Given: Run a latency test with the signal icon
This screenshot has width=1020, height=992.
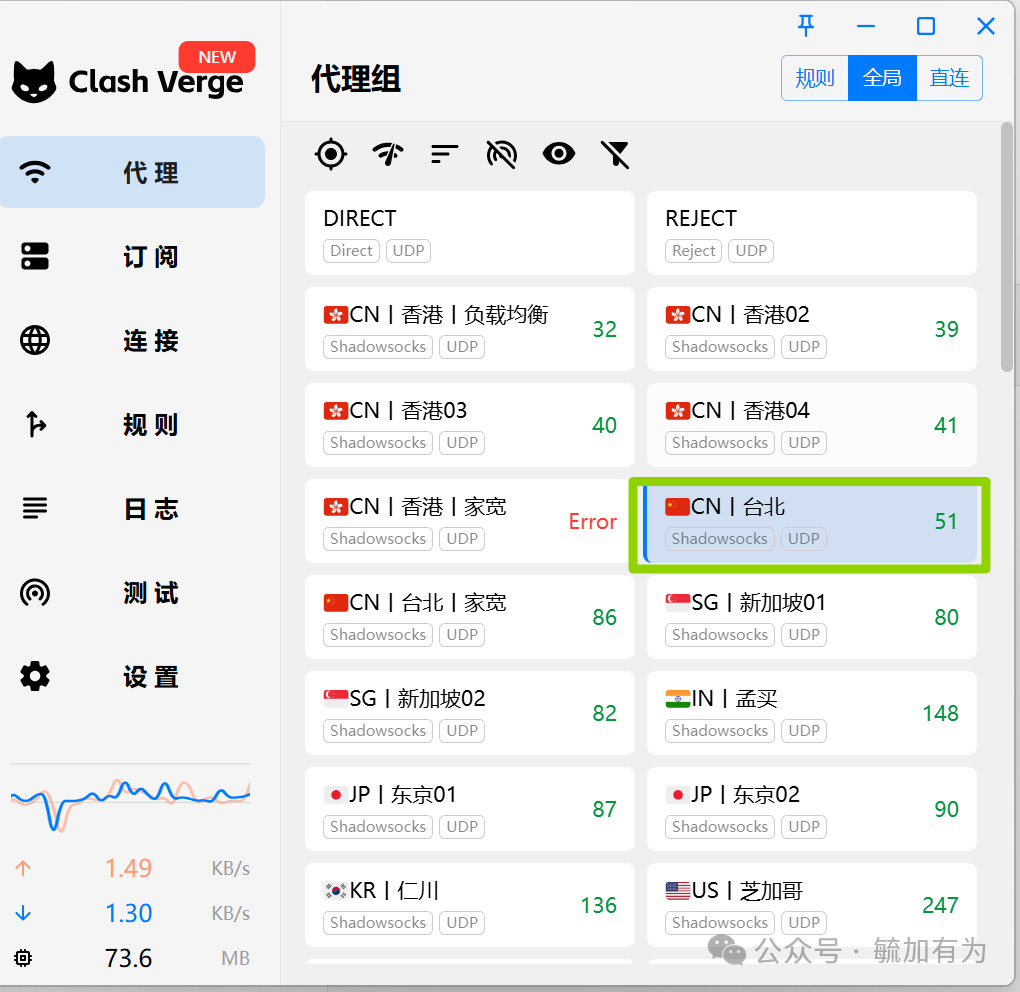Looking at the screenshot, I should point(387,154).
